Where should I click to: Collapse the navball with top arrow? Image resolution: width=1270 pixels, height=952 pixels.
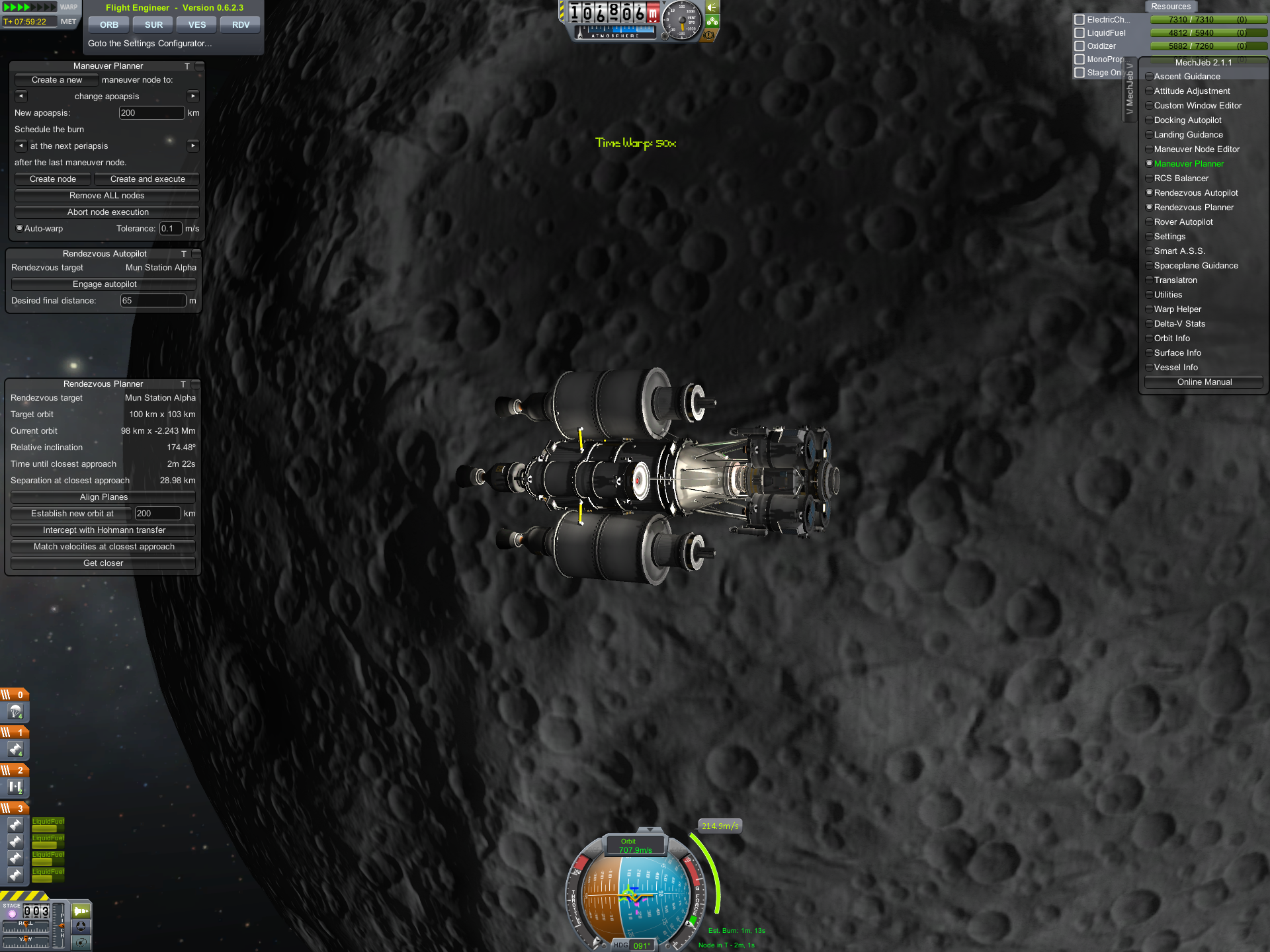(650, 829)
